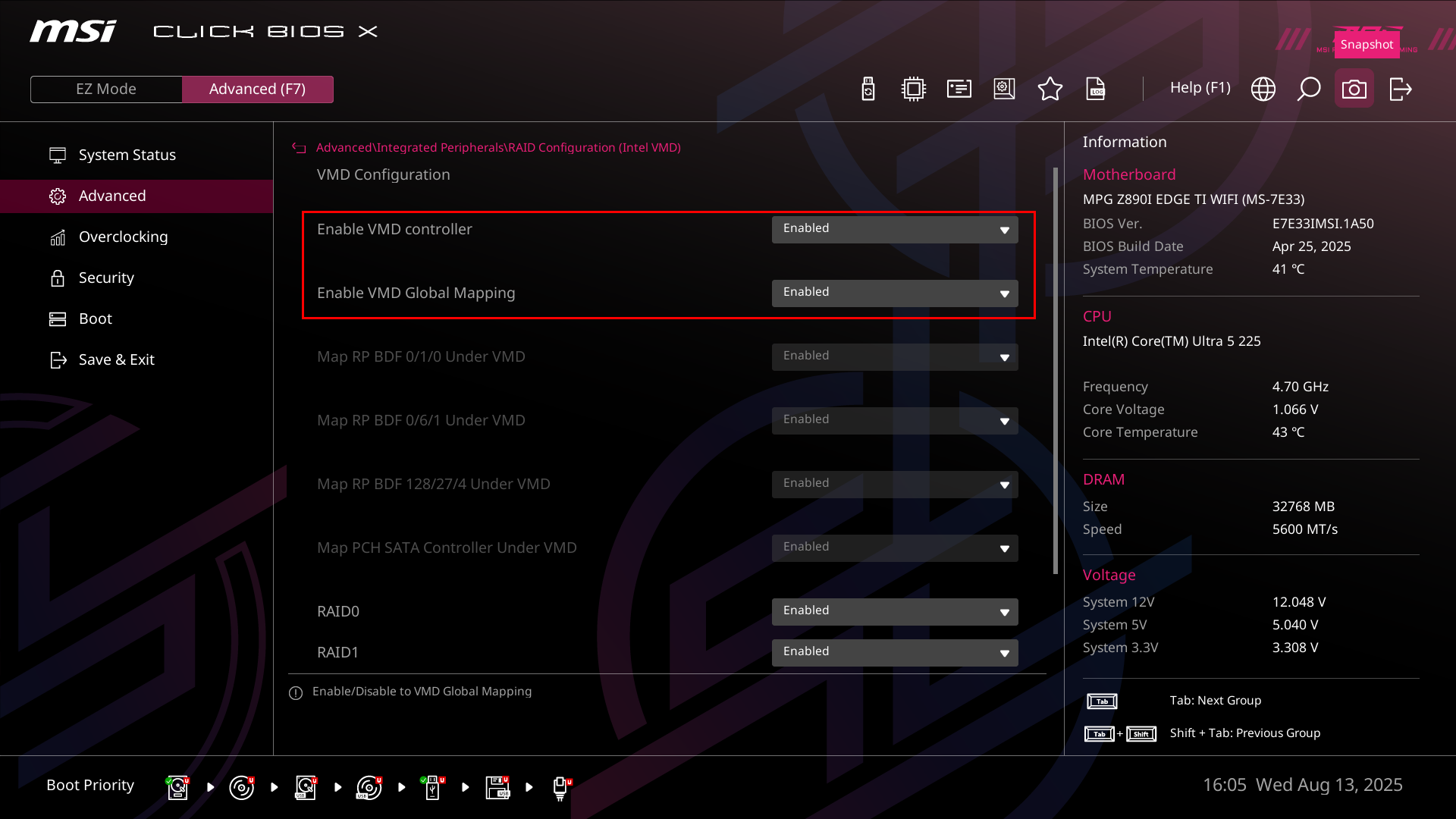Open Save & Exit section
Screen dimensions: 1456x819
pos(136,359)
